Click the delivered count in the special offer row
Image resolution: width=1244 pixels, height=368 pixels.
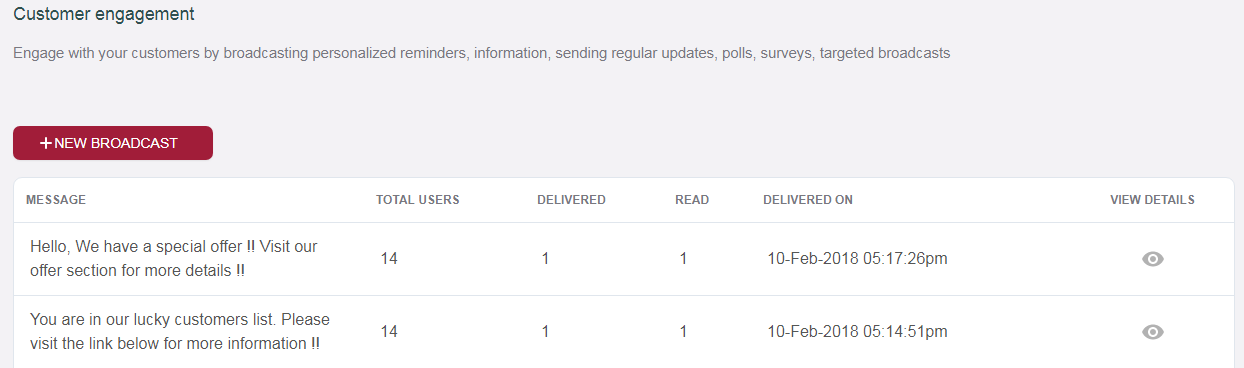[545, 259]
